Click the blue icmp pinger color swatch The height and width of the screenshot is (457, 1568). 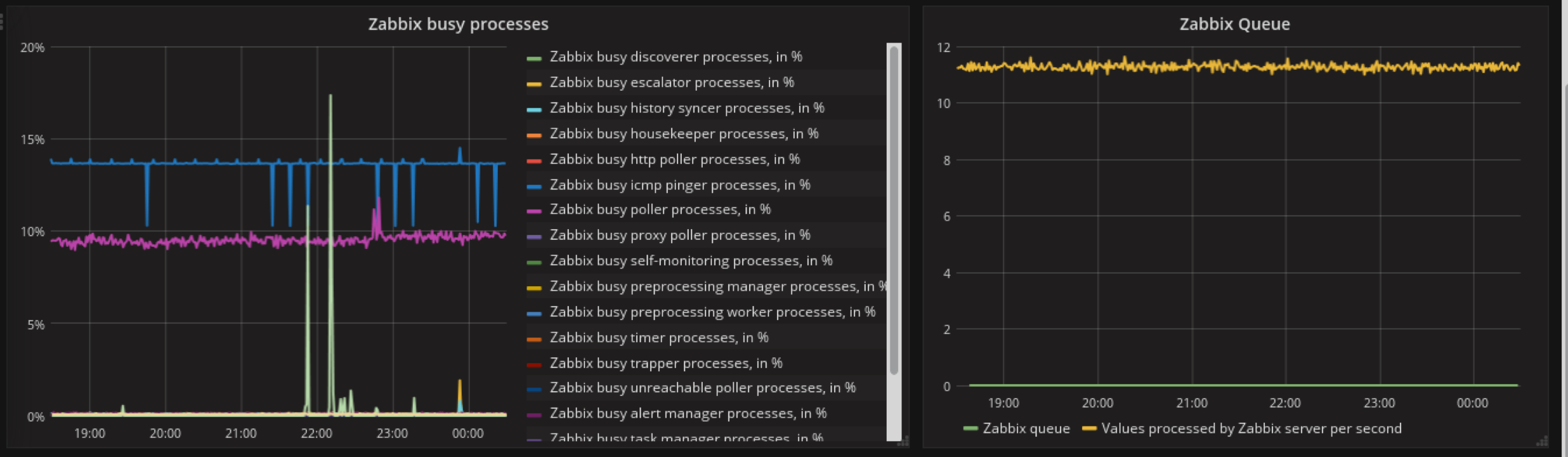click(x=534, y=186)
